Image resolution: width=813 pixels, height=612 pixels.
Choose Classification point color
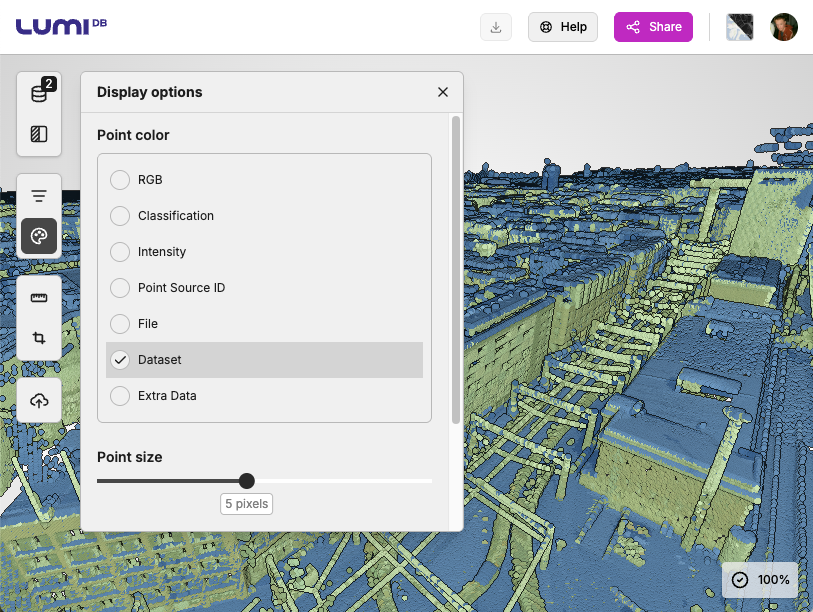pos(120,216)
